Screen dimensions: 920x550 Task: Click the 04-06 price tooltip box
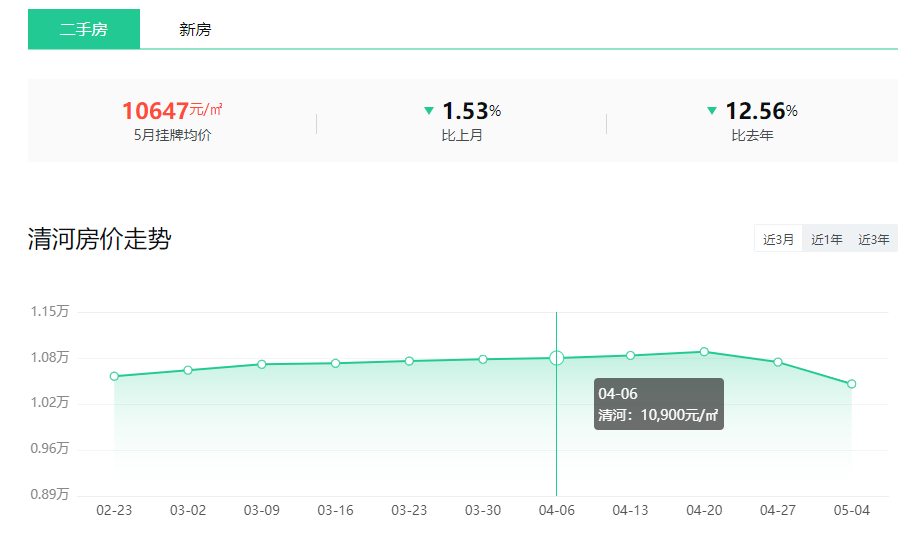point(658,404)
